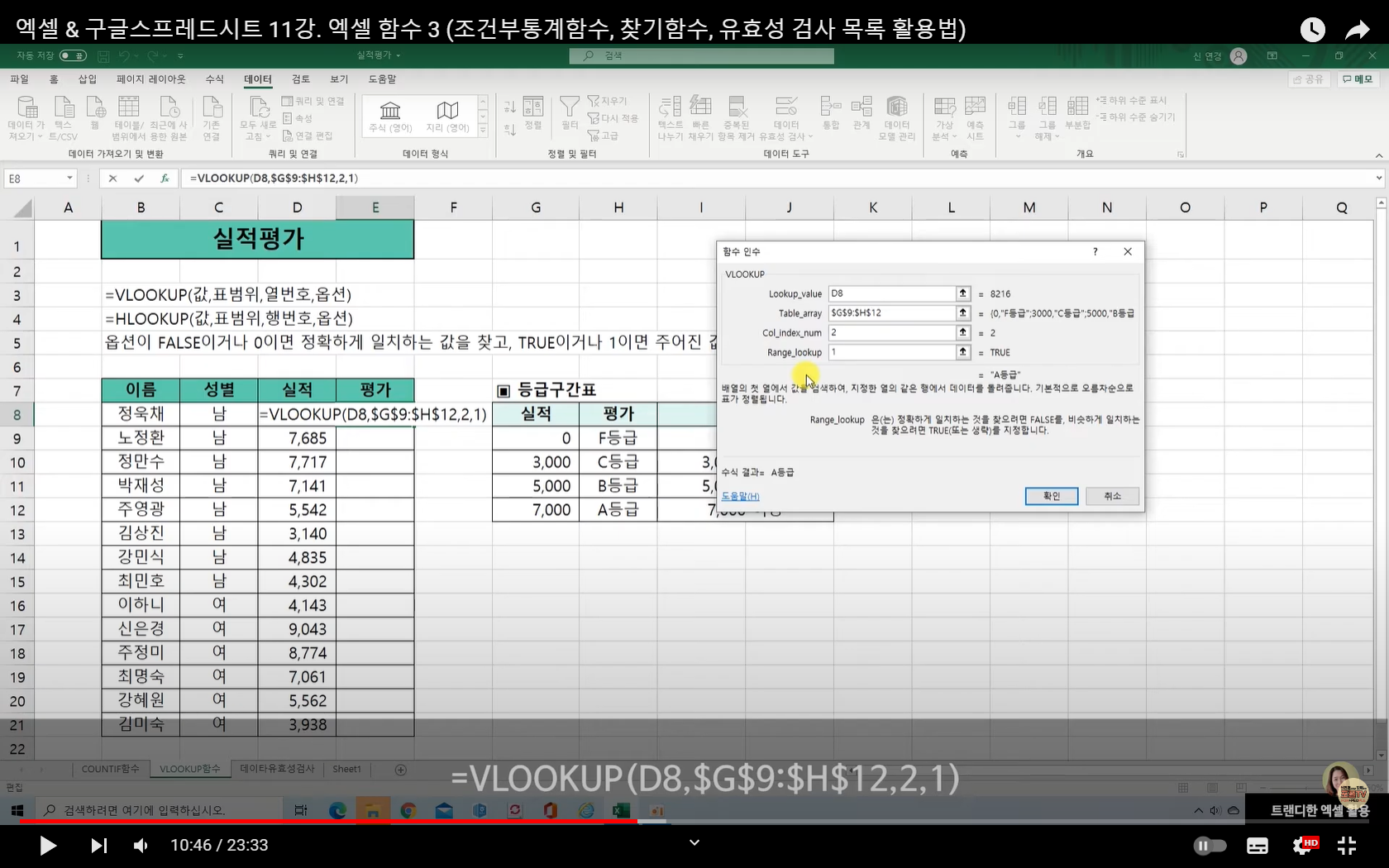The width and height of the screenshot is (1389, 868).
Task: Seek on the red video progress bar
Action: (x=328, y=822)
